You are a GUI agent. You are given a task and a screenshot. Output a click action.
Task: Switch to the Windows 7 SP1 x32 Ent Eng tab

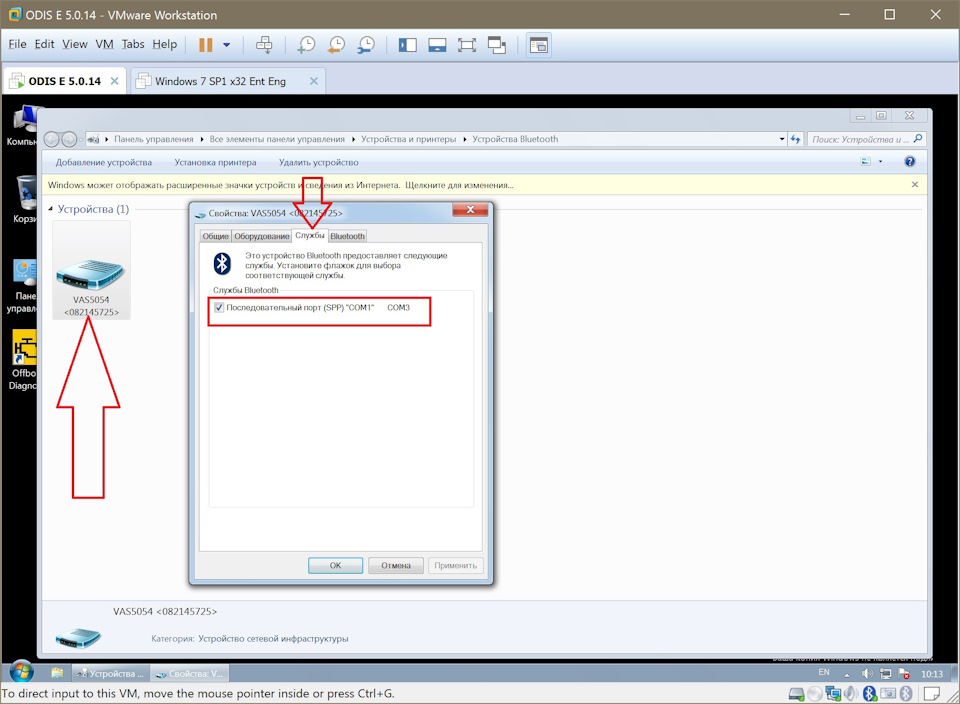point(220,81)
